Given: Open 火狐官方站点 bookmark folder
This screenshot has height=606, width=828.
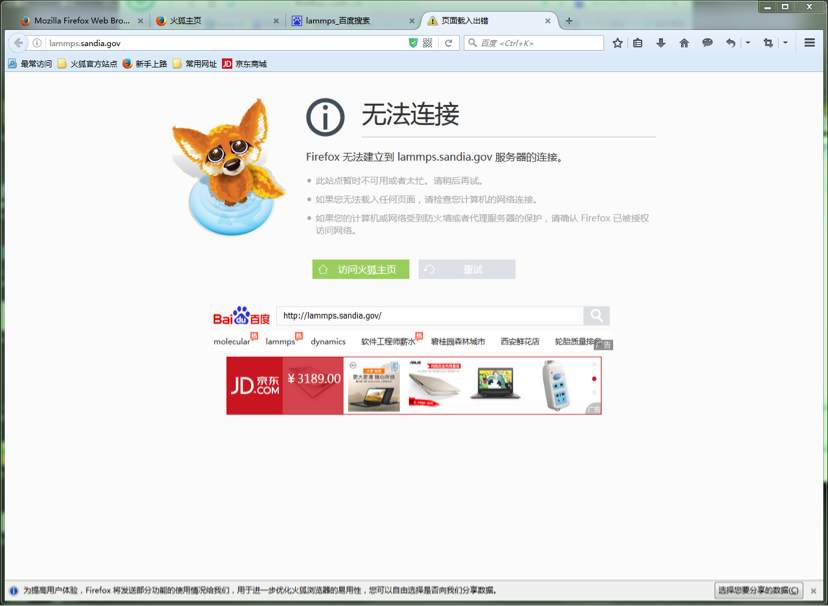Looking at the screenshot, I should point(88,64).
